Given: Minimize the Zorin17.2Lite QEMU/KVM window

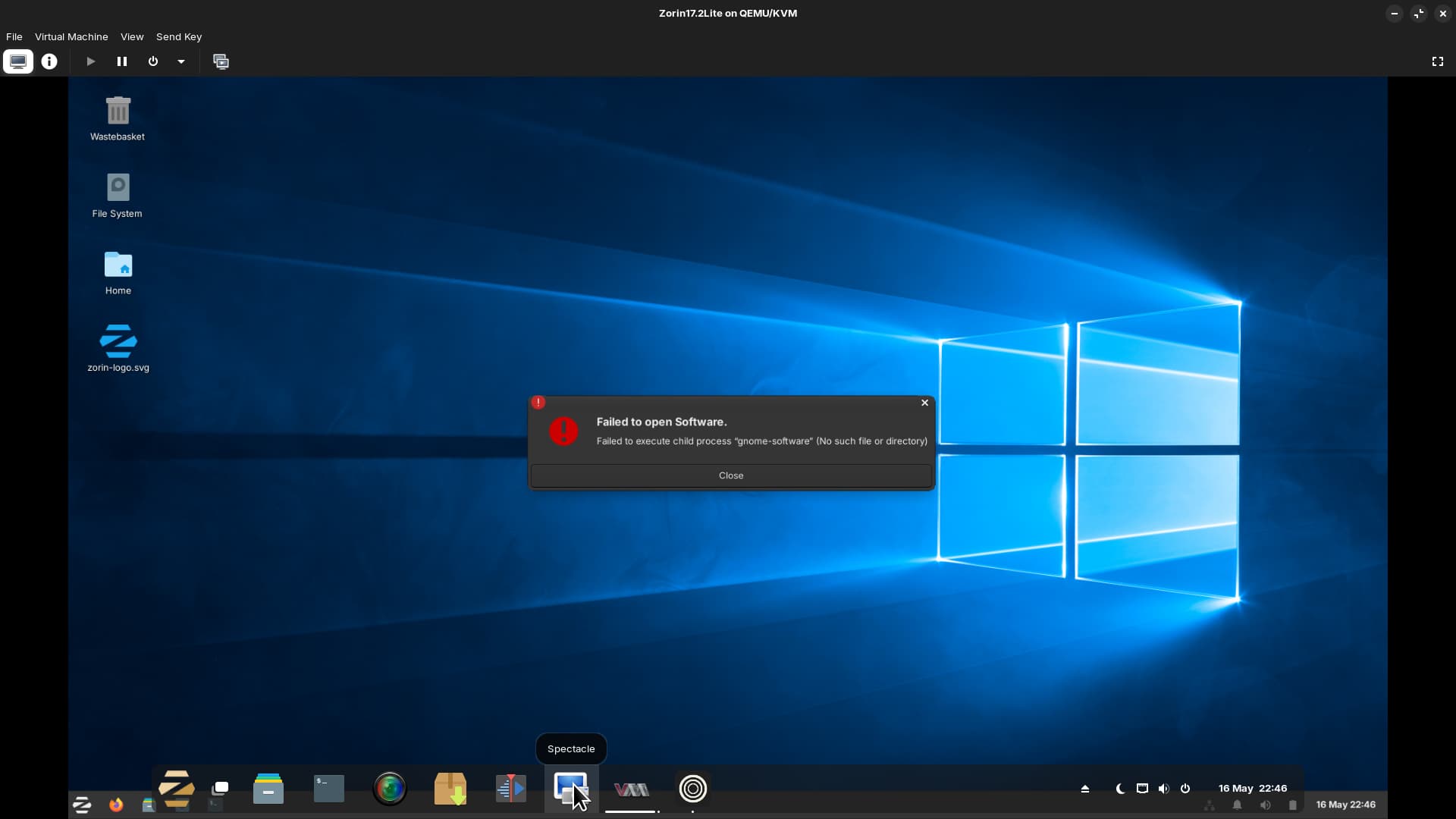Looking at the screenshot, I should (x=1395, y=14).
